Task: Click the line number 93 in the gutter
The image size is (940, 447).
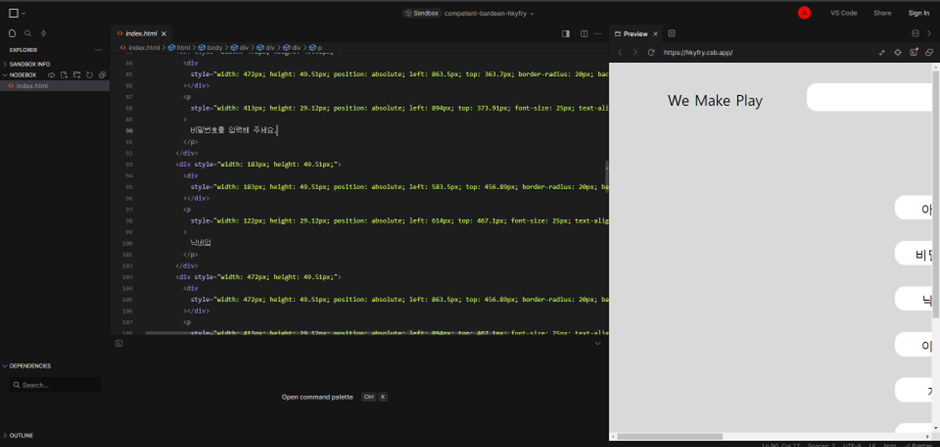Action: click(x=129, y=164)
